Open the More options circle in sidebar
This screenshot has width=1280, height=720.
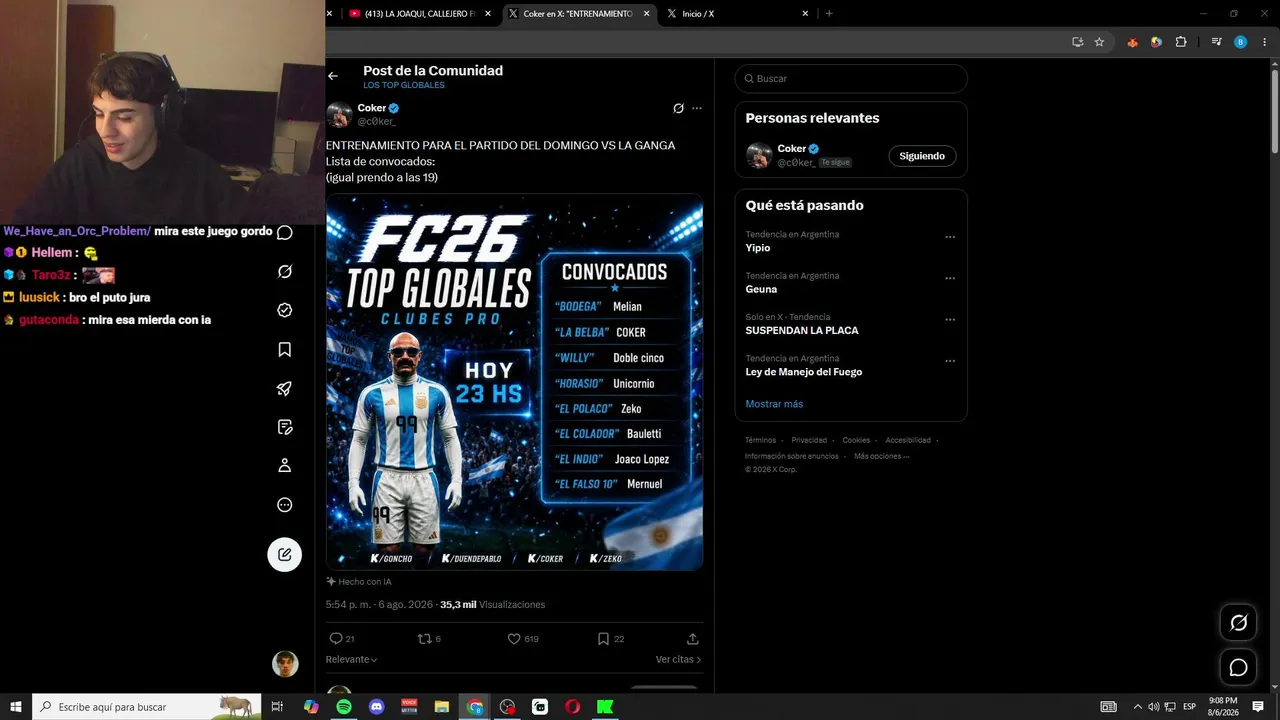tap(285, 505)
